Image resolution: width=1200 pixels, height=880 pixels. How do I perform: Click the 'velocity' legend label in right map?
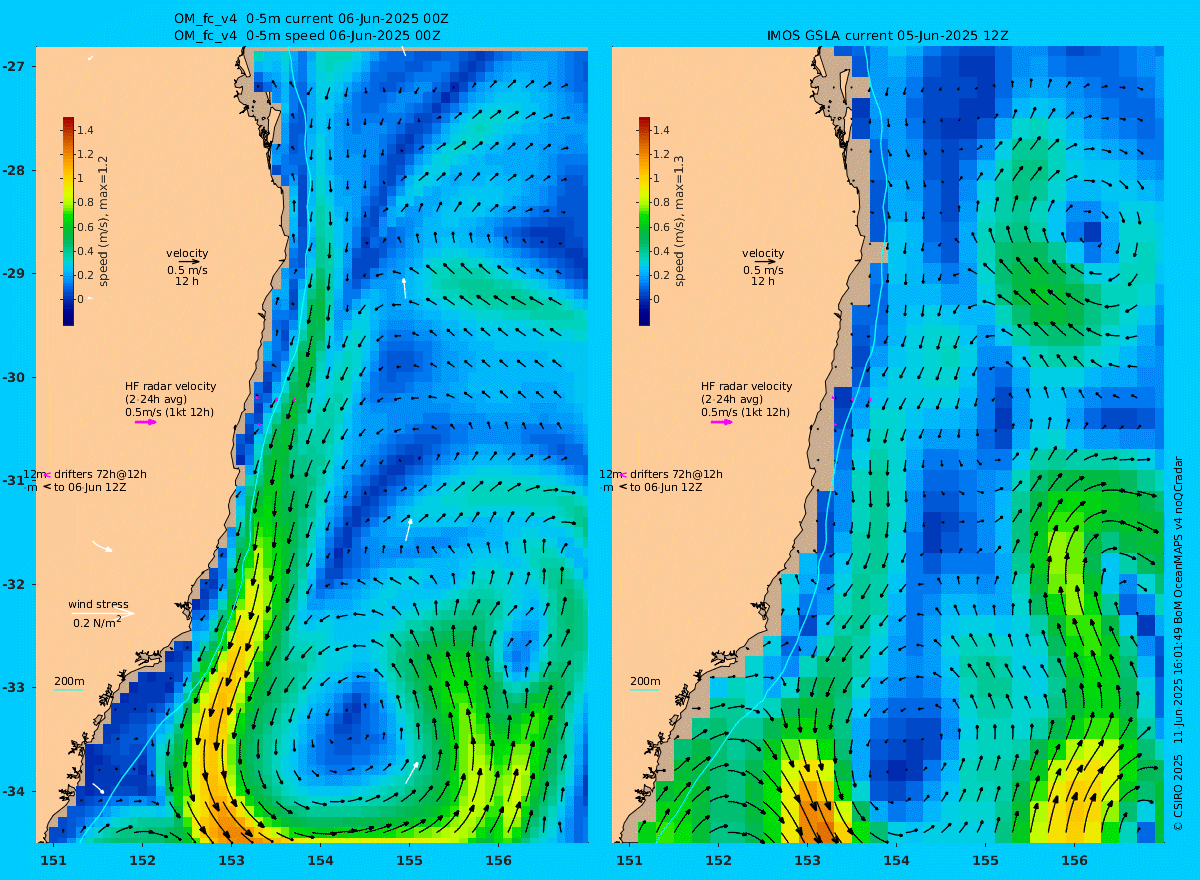[763, 253]
